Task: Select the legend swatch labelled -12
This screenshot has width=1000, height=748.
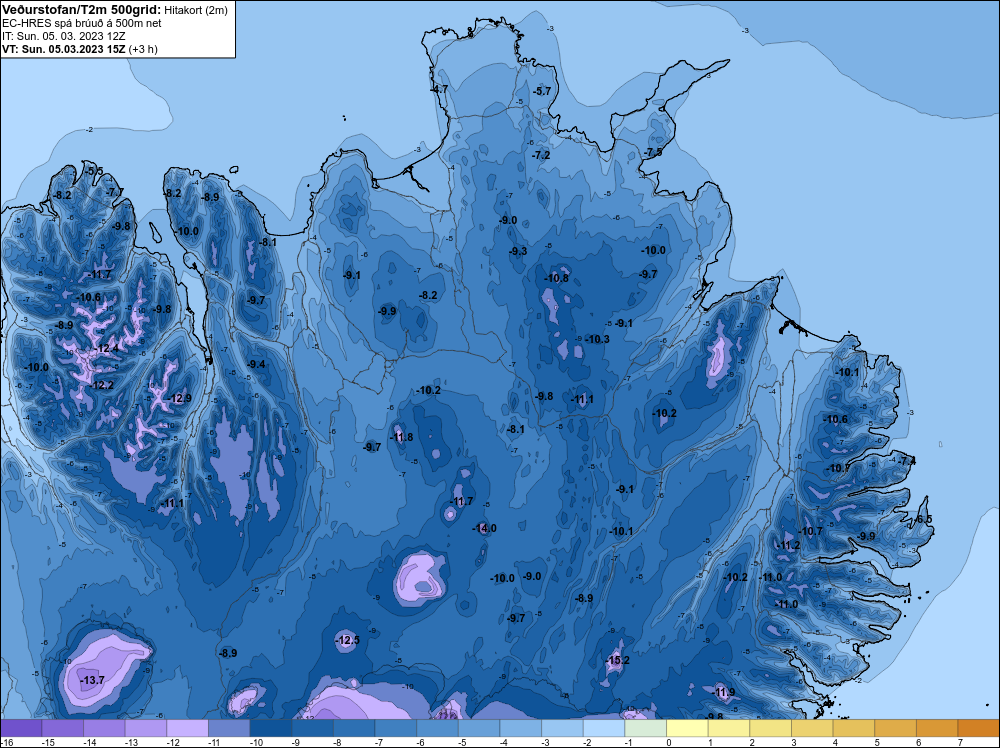Action: pyautogui.click(x=188, y=728)
